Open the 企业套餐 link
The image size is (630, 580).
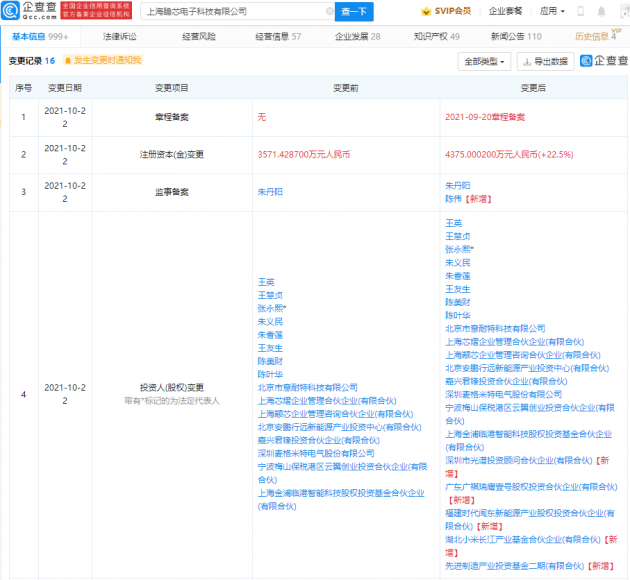pyautogui.click(x=505, y=12)
